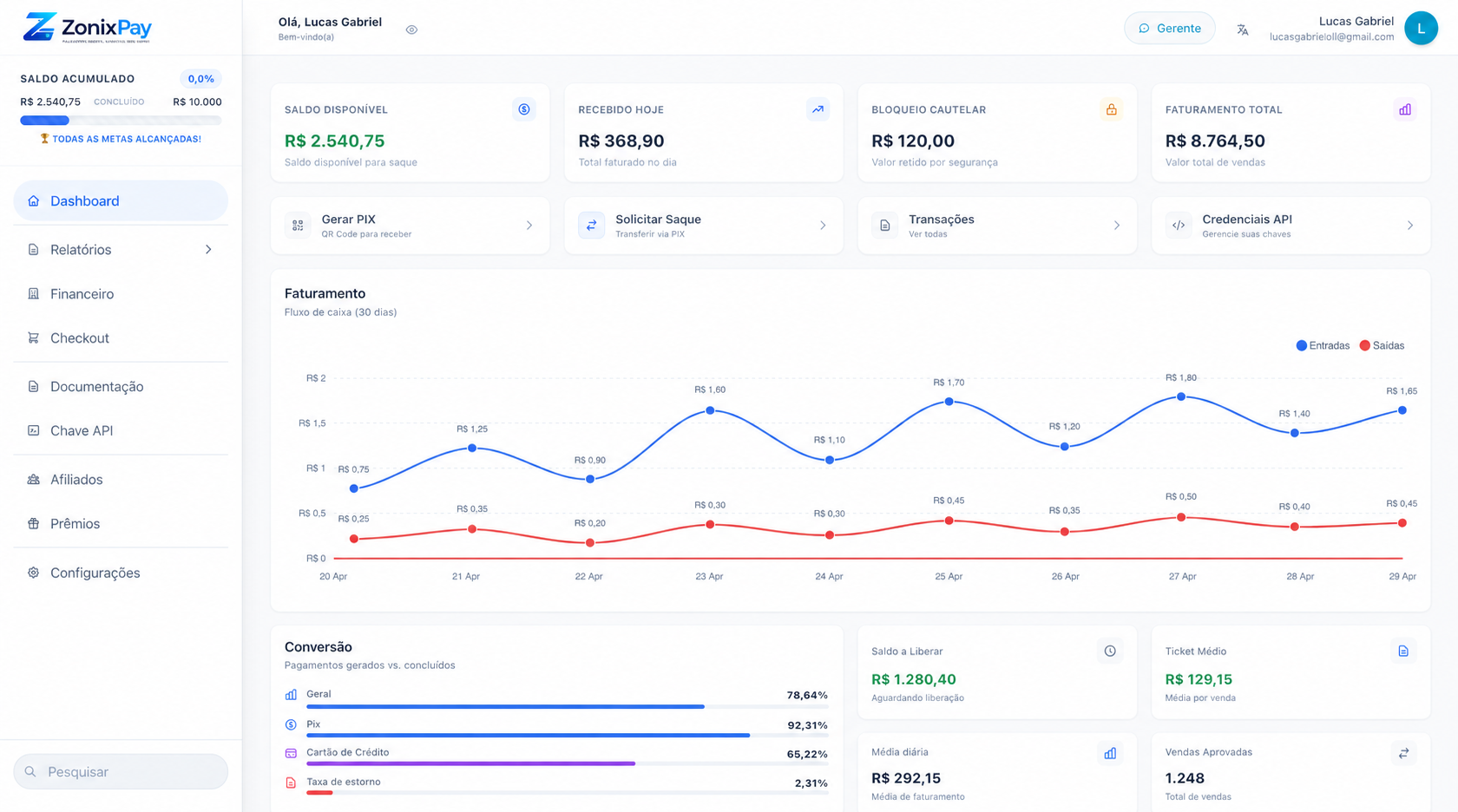Open Gerar PIX quick action chevron

[x=529, y=226]
